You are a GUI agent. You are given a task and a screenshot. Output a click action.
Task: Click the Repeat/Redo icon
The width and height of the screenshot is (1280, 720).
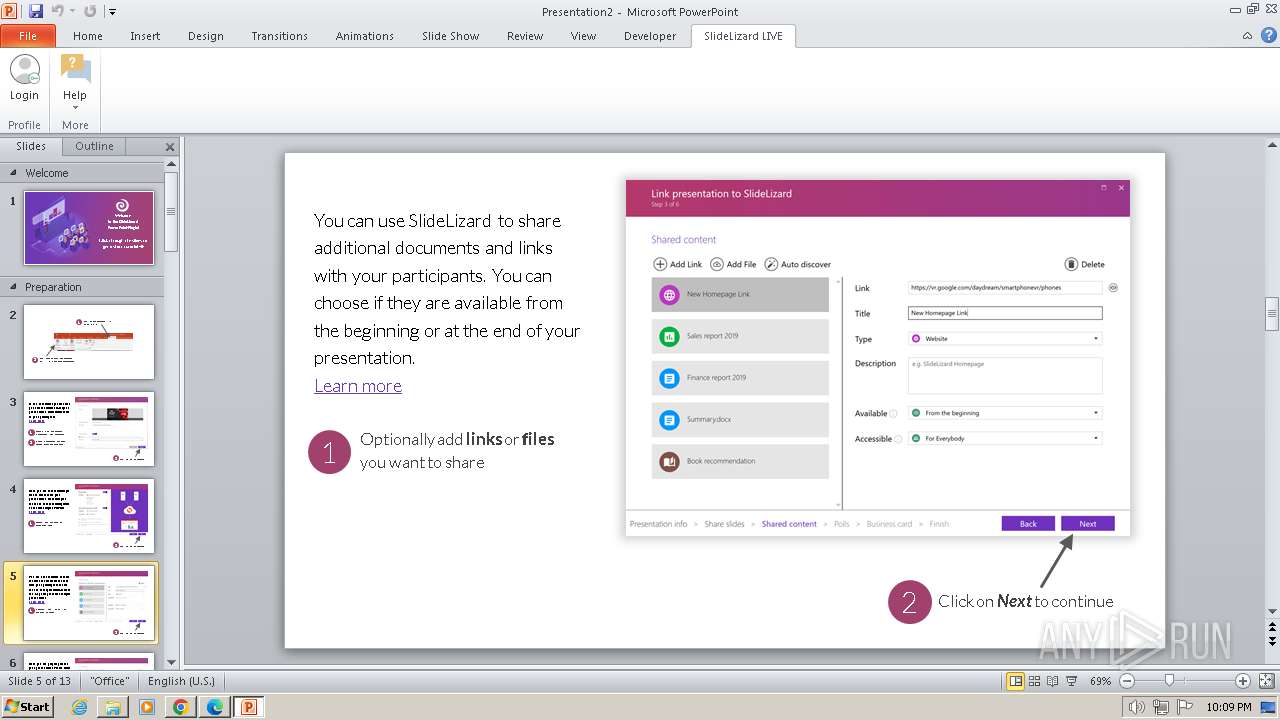point(90,11)
